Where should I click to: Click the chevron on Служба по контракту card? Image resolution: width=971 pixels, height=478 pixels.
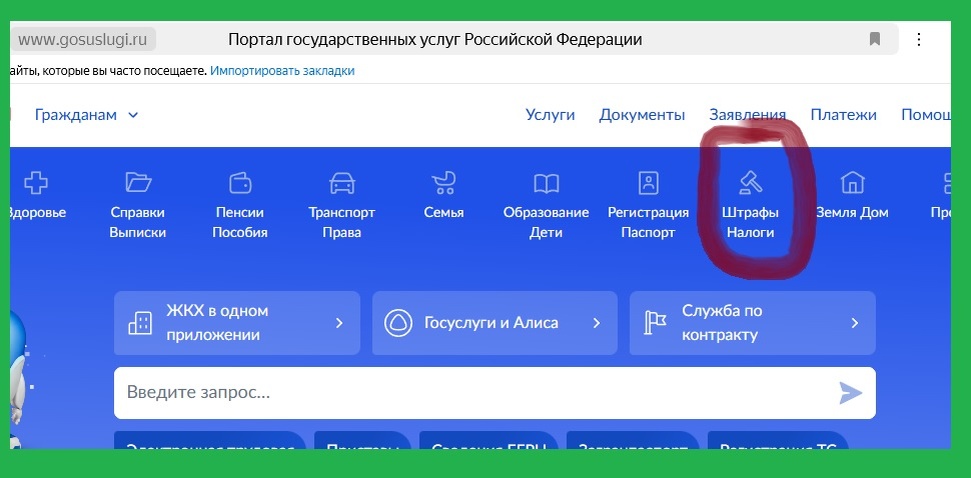tap(855, 323)
